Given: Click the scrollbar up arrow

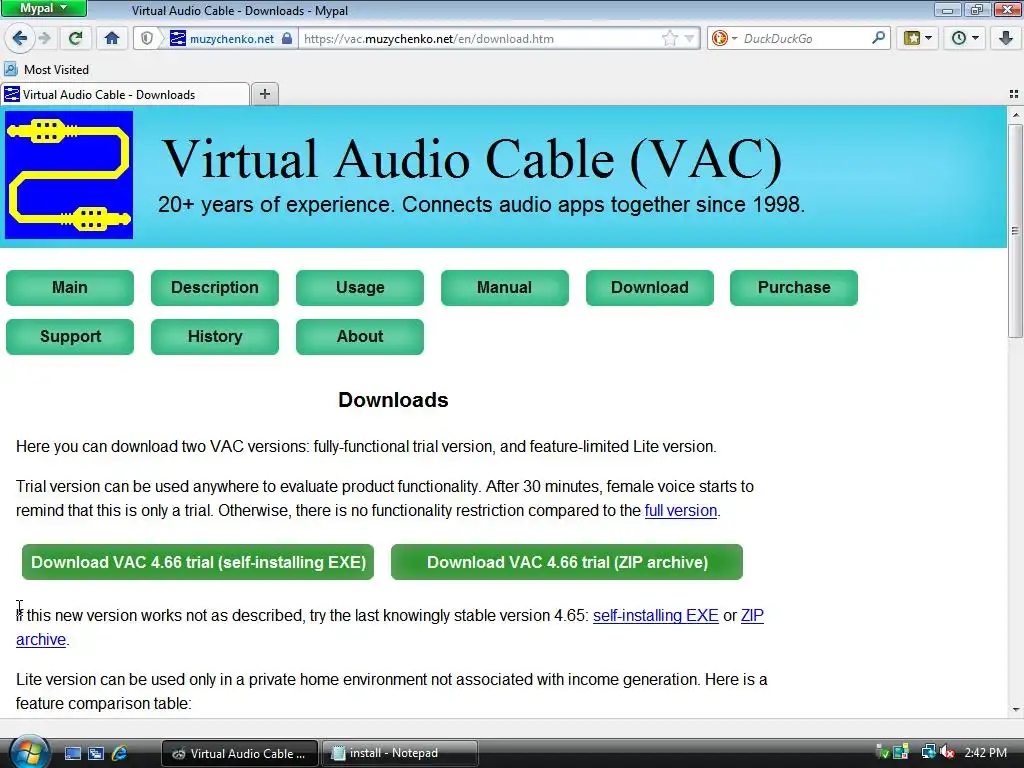Looking at the screenshot, I should (x=1015, y=115).
